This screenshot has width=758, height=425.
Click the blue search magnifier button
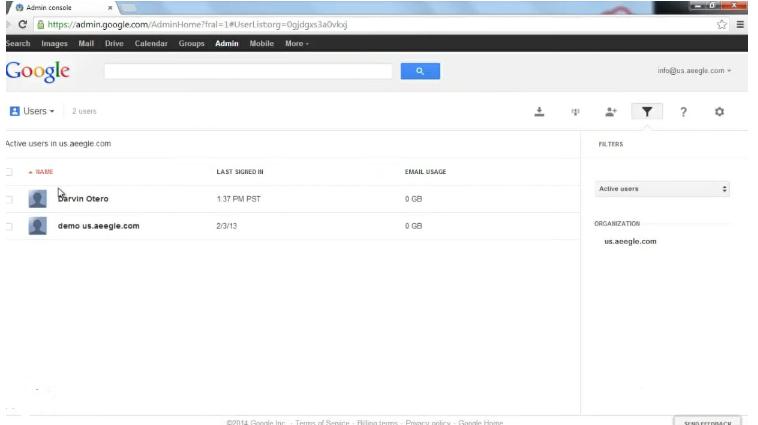click(x=420, y=71)
